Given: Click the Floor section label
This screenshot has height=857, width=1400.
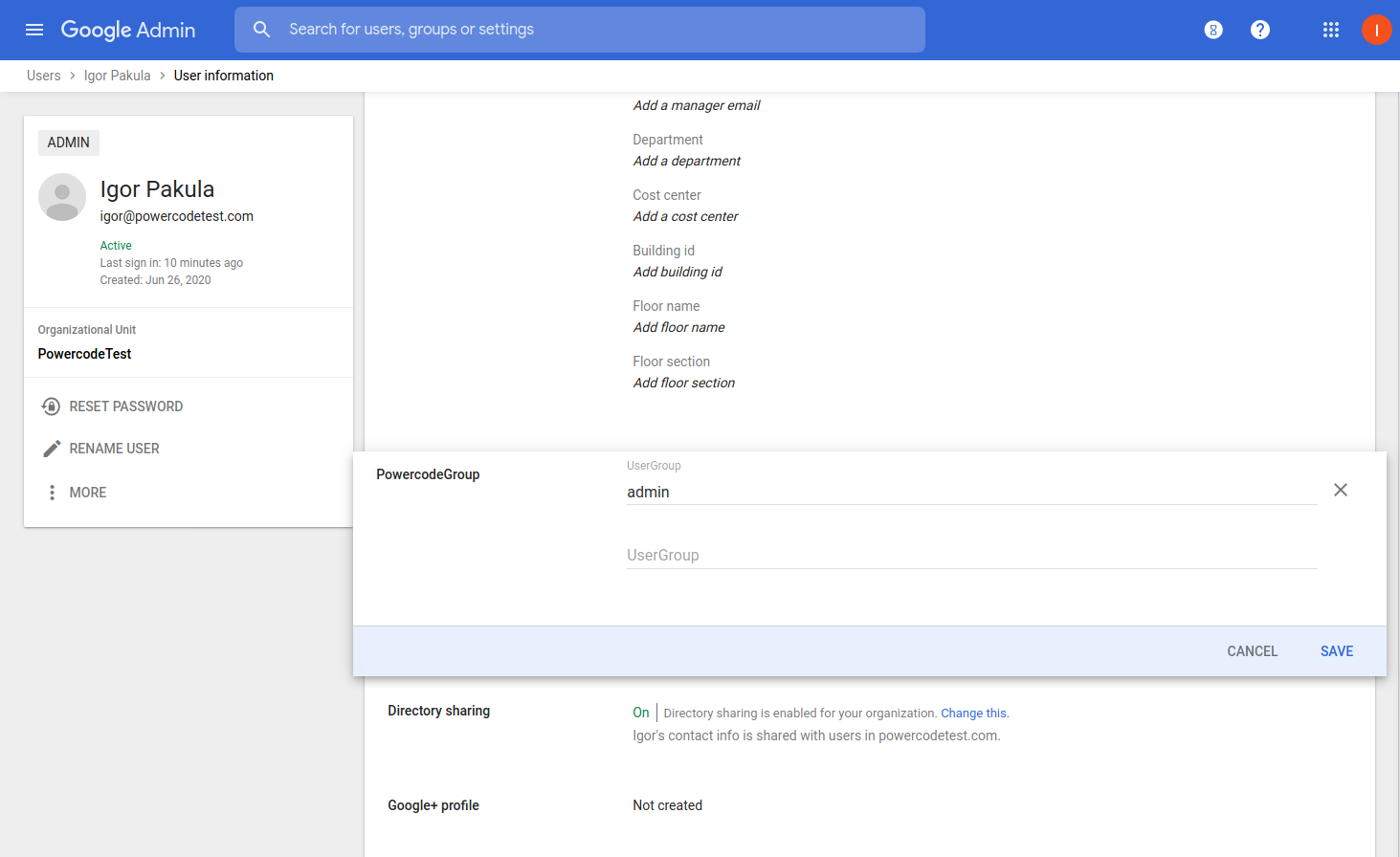Looking at the screenshot, I should [672, 362].
